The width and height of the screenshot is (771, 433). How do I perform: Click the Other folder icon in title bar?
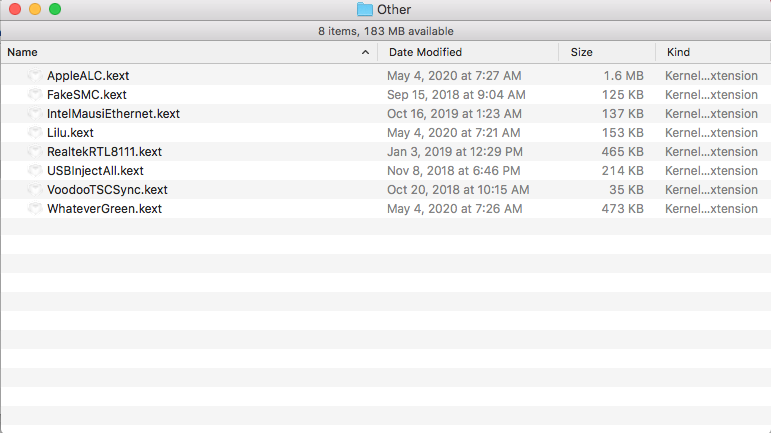point(364,9)
